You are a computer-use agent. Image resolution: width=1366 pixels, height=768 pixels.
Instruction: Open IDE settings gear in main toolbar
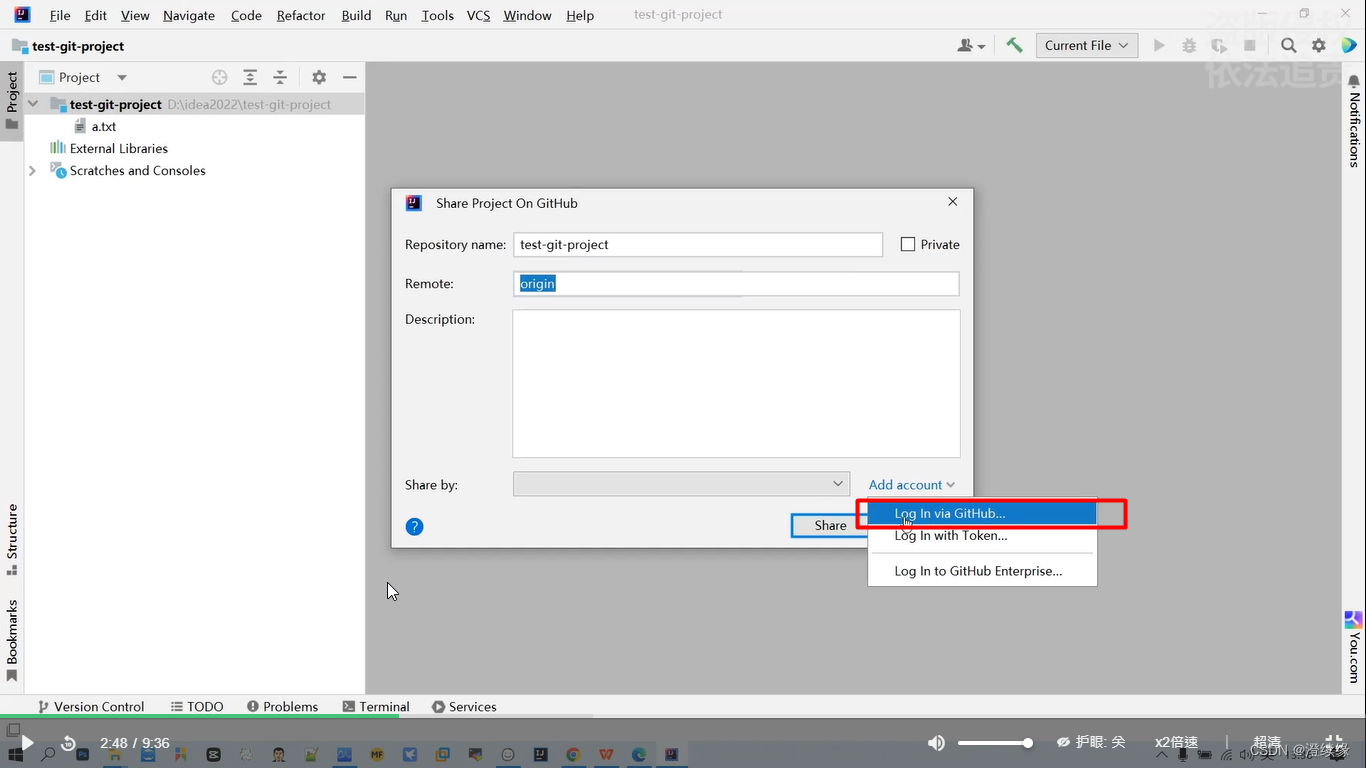(1319, 45)
